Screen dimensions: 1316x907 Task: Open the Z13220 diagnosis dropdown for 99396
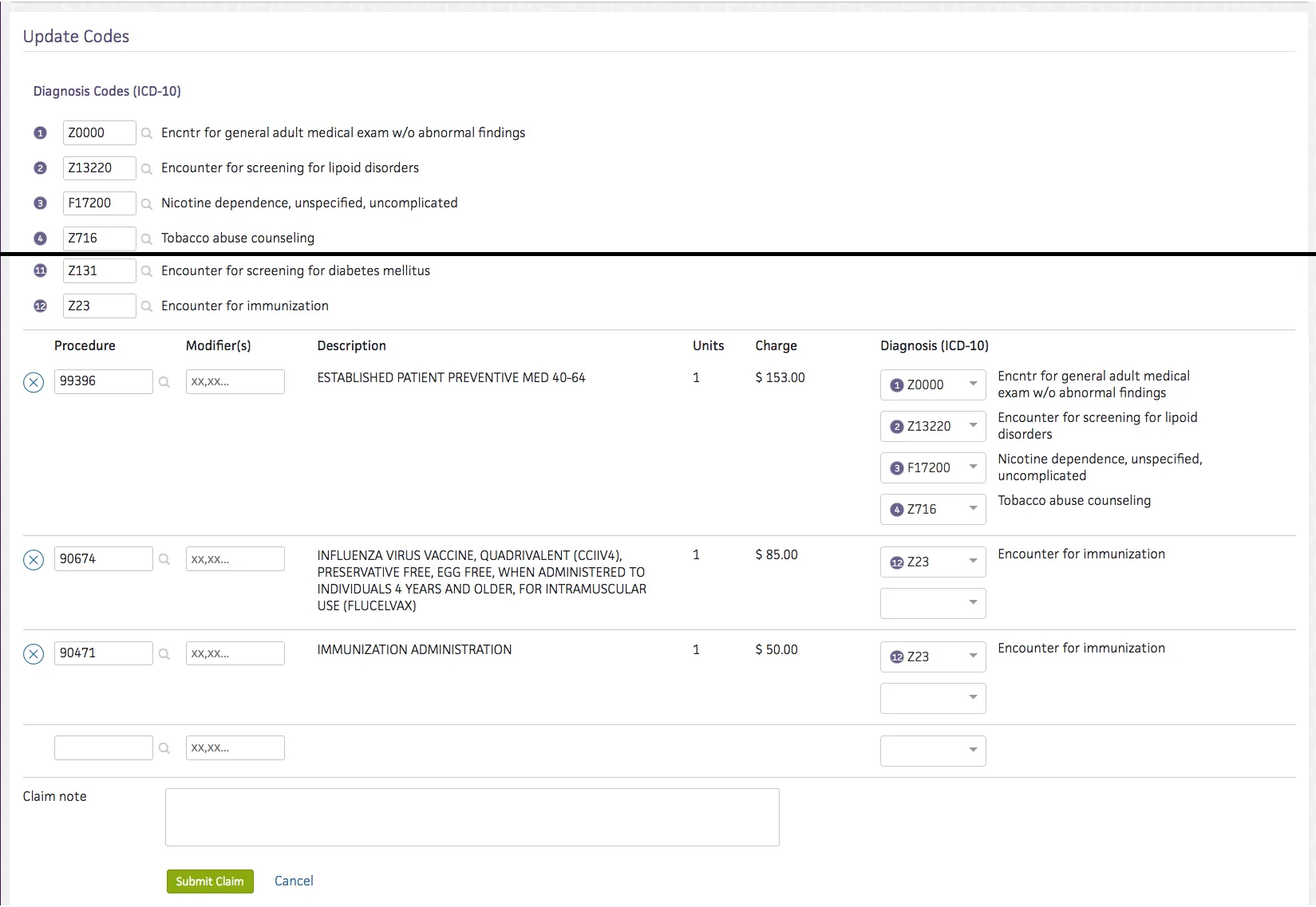[x=933, y=426]
